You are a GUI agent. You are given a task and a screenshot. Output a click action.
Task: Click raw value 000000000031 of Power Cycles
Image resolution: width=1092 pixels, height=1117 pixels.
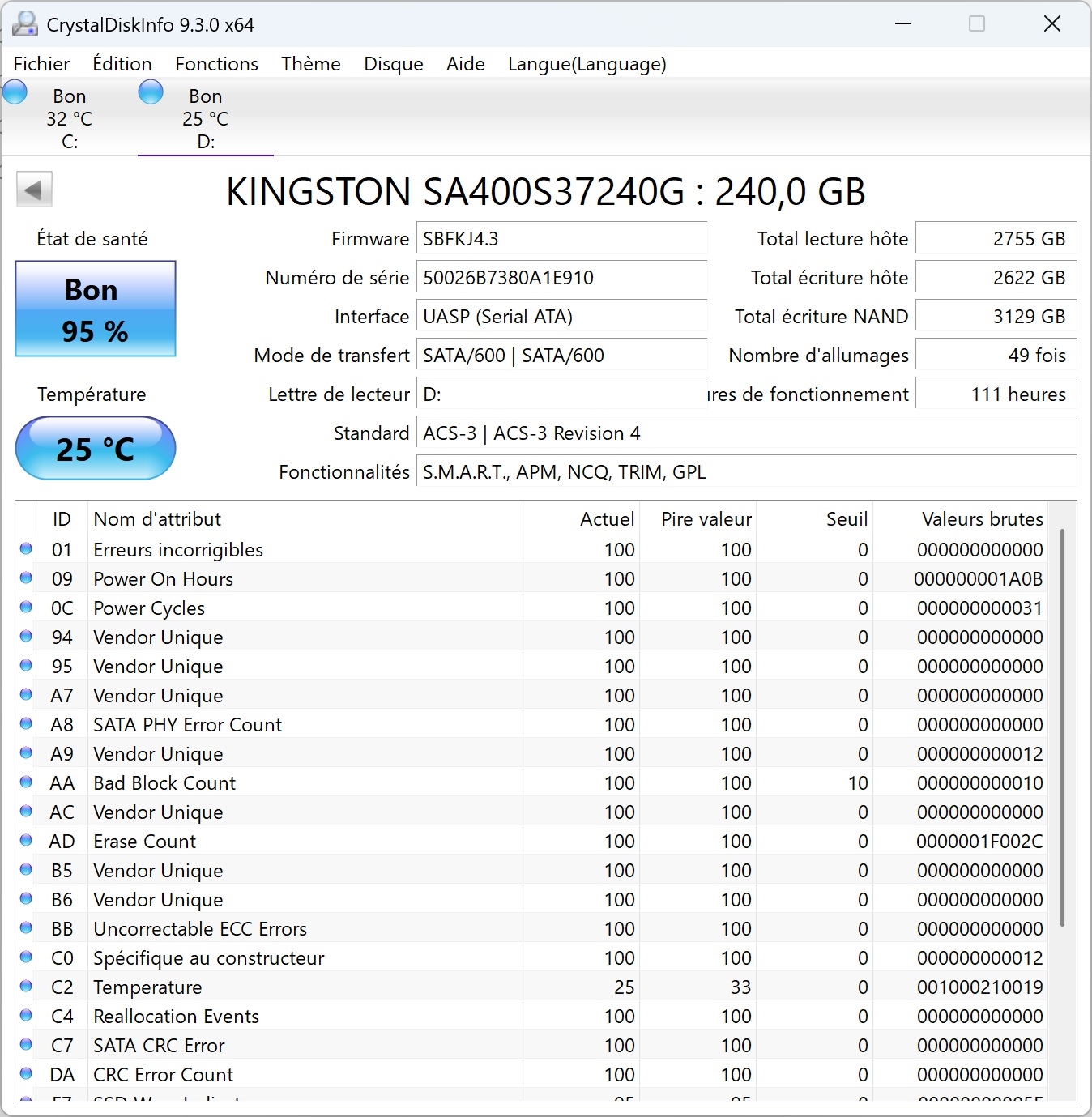click(x=980, y=608)
